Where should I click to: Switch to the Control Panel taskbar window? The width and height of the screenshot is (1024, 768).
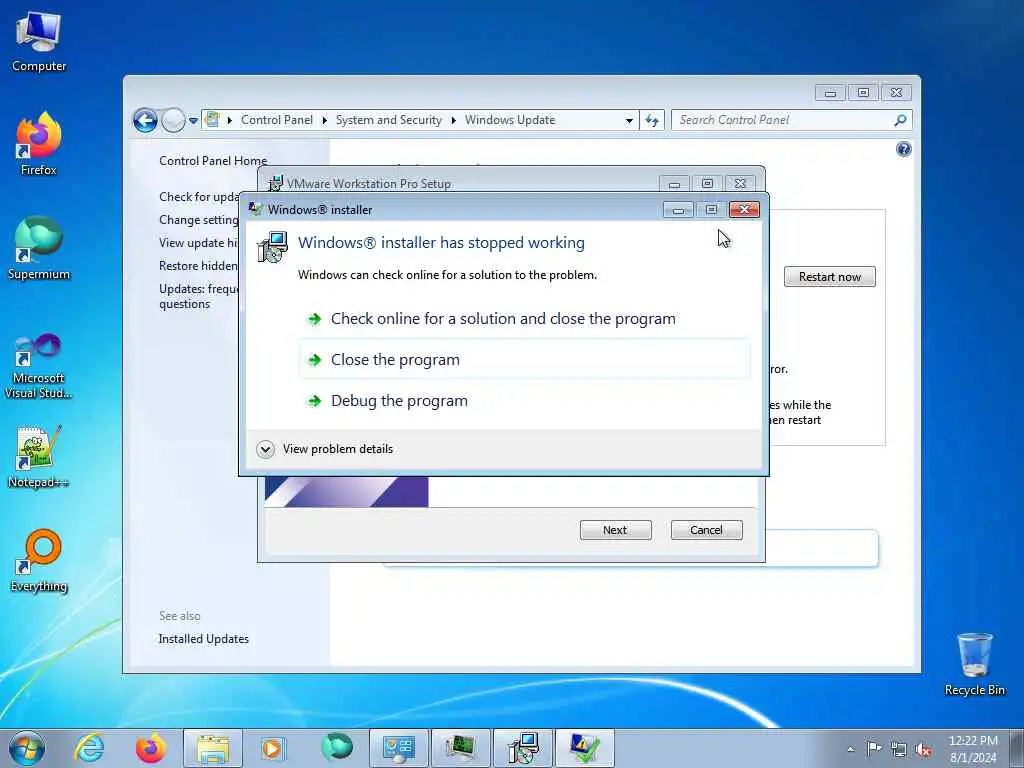(399, 748)
